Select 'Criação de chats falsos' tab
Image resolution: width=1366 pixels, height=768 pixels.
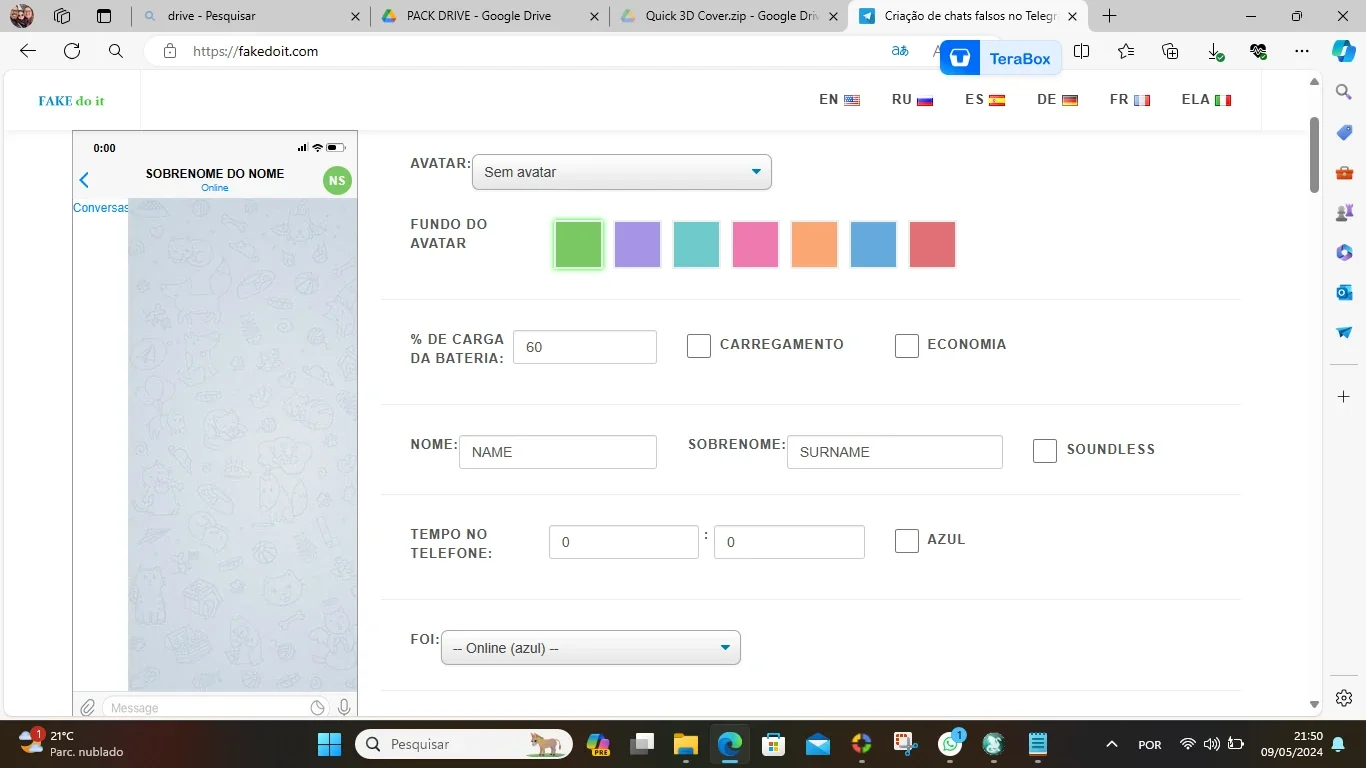[968, 16]
